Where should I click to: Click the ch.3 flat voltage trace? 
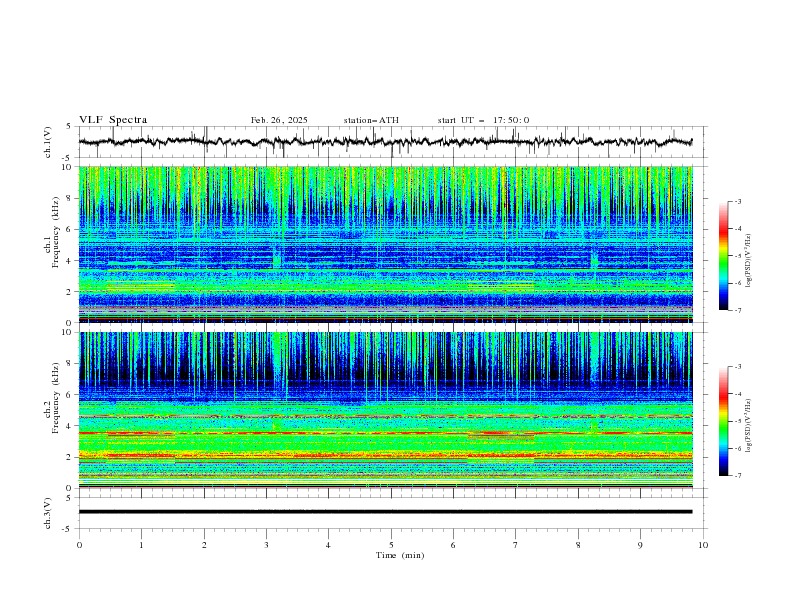[385, 512]
